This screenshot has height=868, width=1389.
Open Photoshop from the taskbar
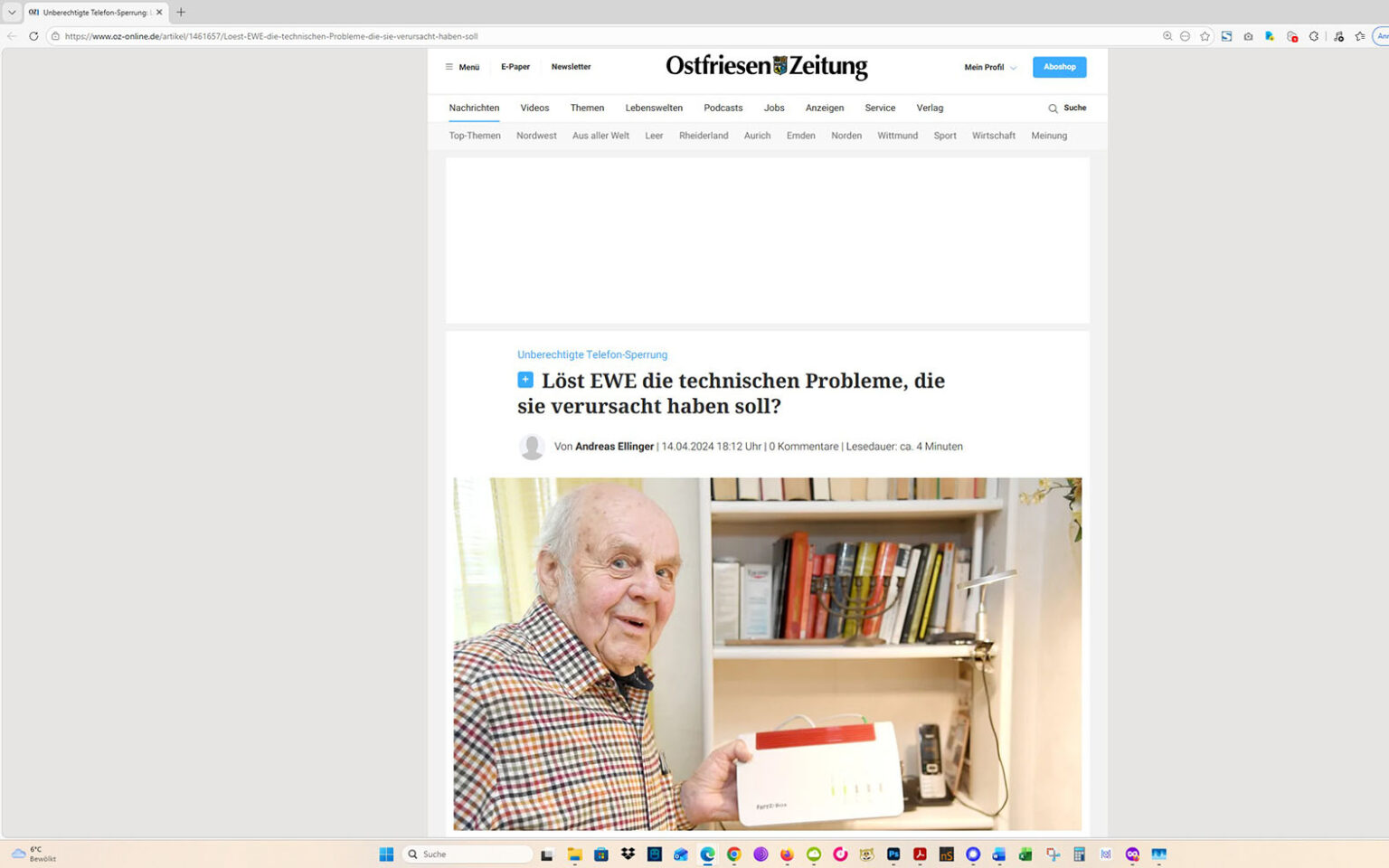(893, 854)
